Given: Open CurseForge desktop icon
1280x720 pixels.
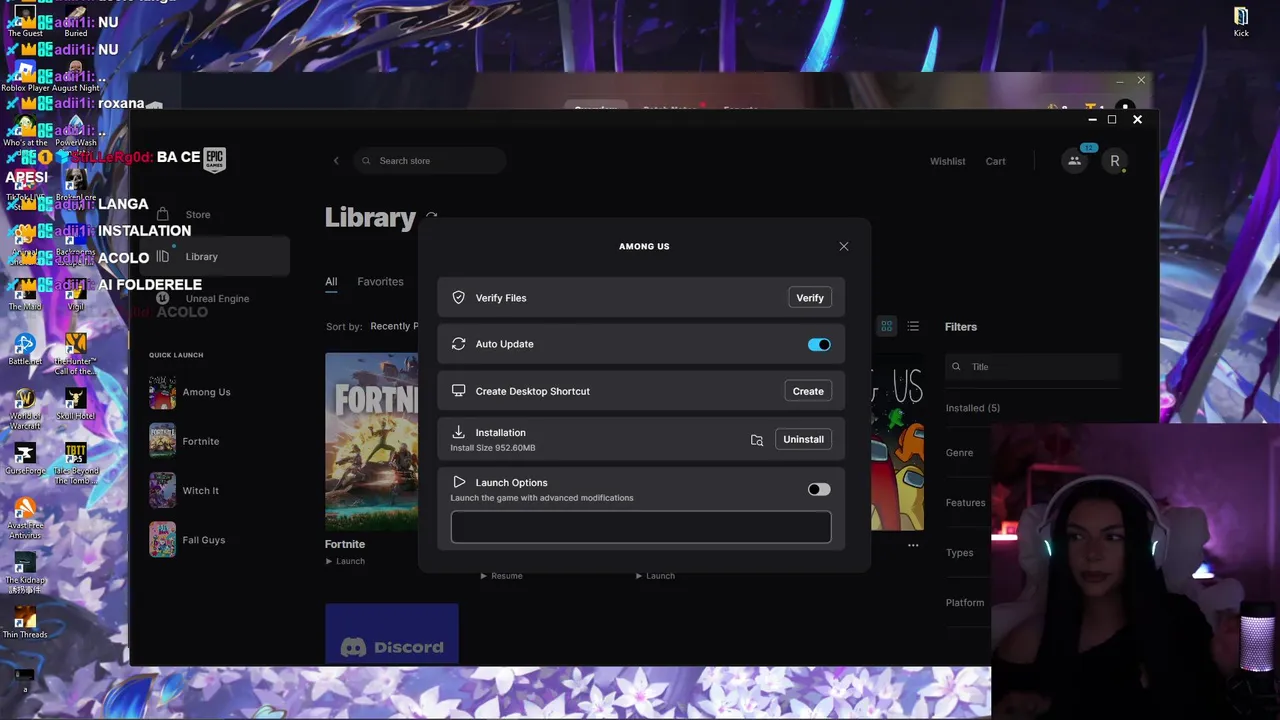Looking at the screenshot, I should 25,458.
